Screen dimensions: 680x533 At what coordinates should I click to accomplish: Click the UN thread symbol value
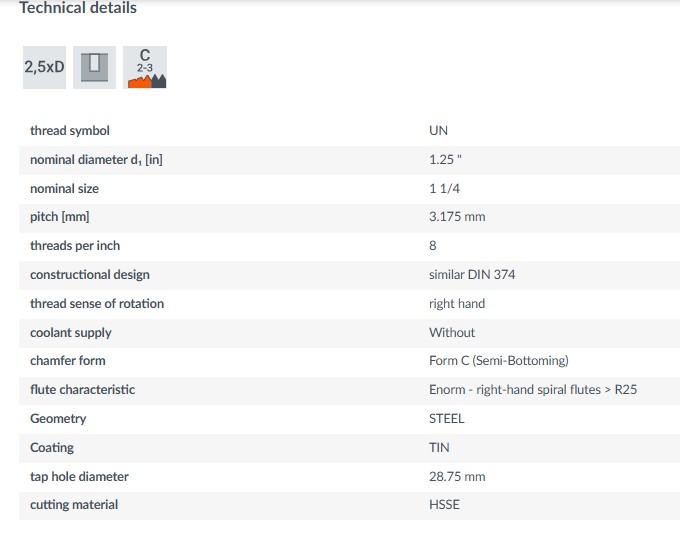pos(439,130)
